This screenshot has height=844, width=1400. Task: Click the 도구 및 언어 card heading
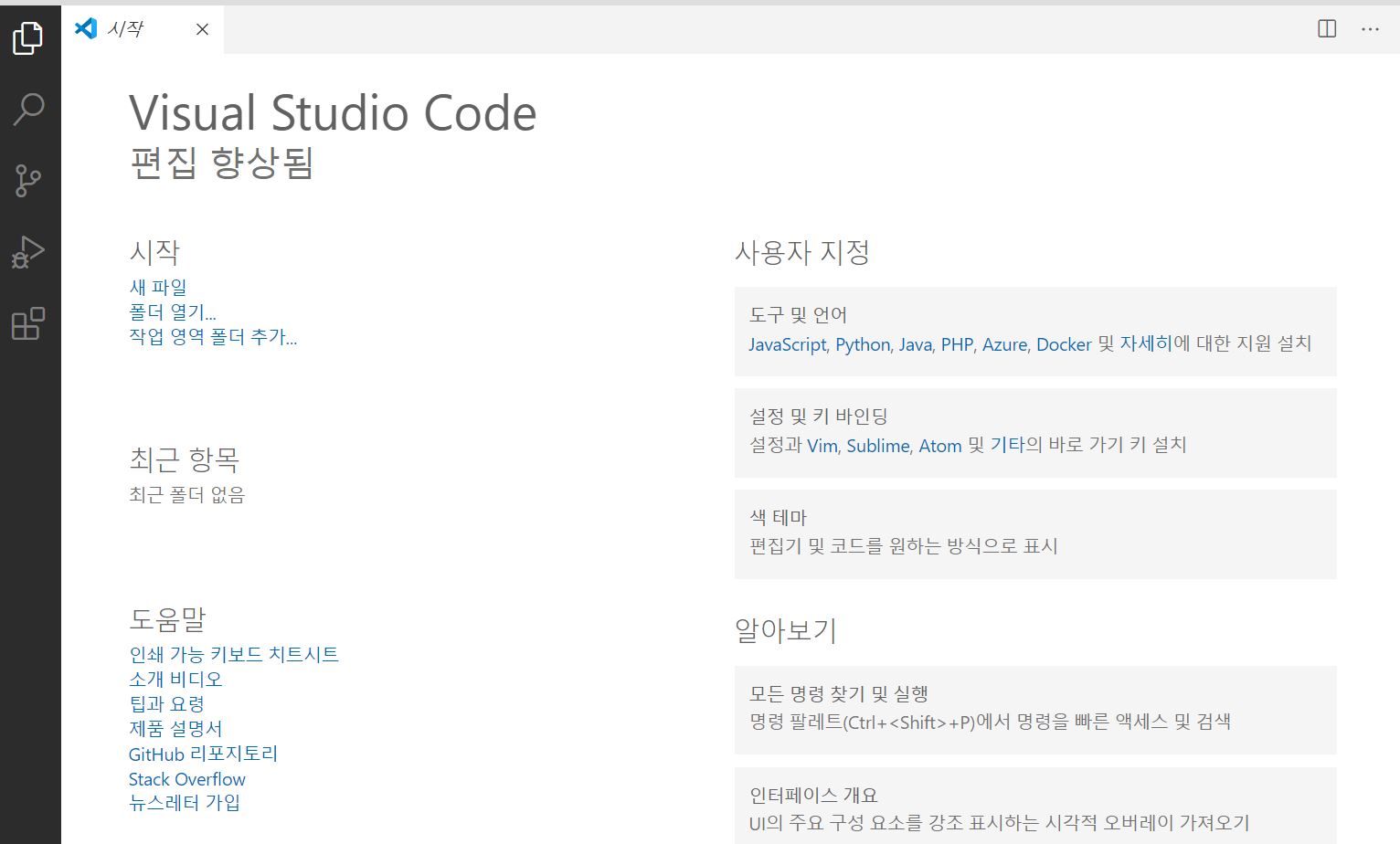tap(799, 315)
